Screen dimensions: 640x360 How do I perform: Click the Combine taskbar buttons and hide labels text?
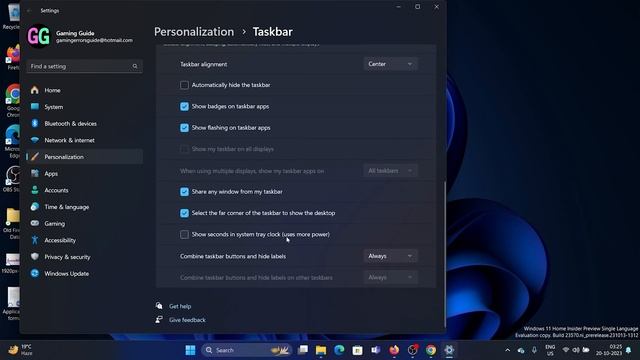coord(233,256)
